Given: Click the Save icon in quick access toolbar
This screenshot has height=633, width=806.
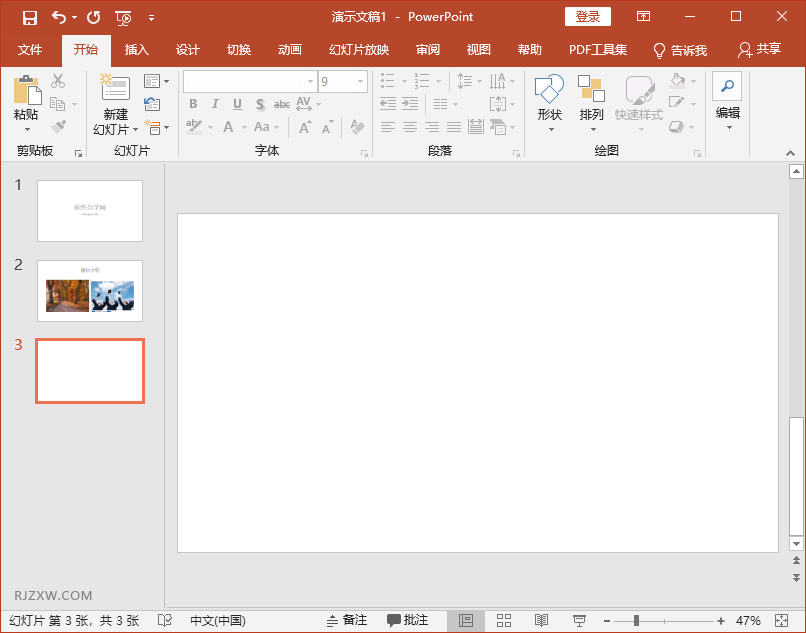Looking at the screenshot, I should tap(29, 17).
